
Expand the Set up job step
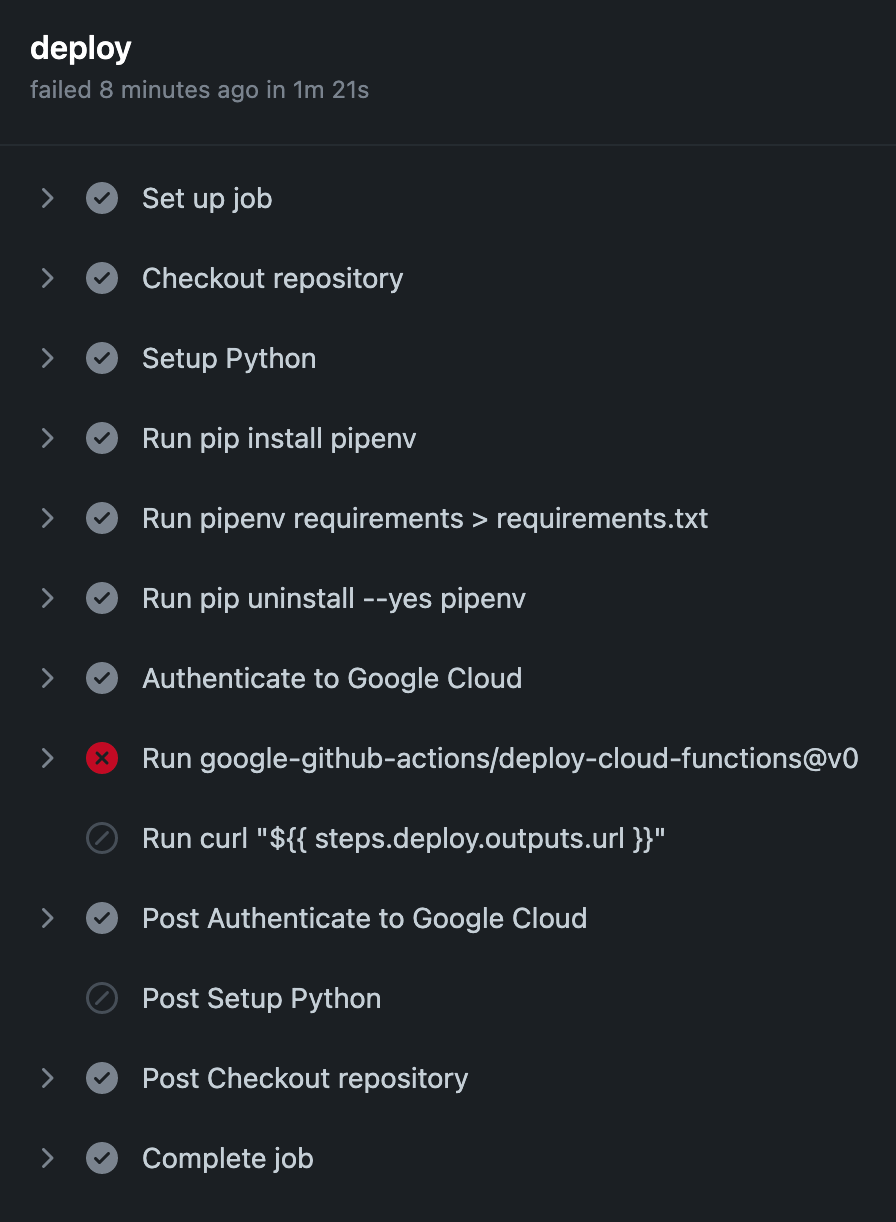(47, 198)
